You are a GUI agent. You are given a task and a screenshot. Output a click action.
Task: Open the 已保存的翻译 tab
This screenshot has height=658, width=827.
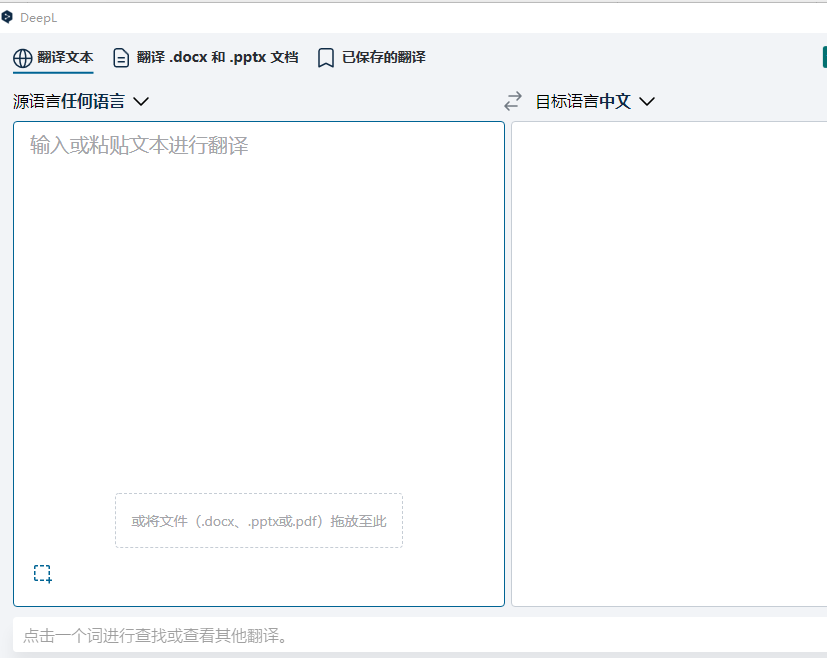[383, 58]
